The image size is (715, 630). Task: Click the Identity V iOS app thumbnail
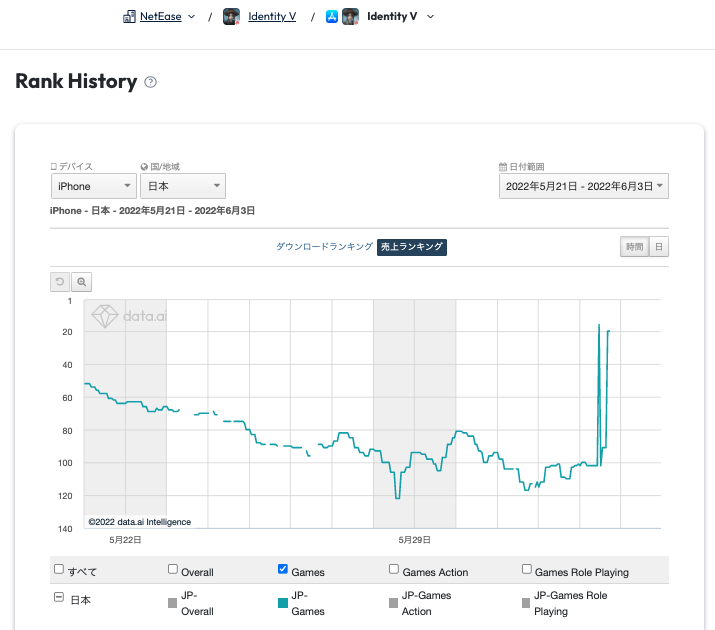[x=350, y=16]
